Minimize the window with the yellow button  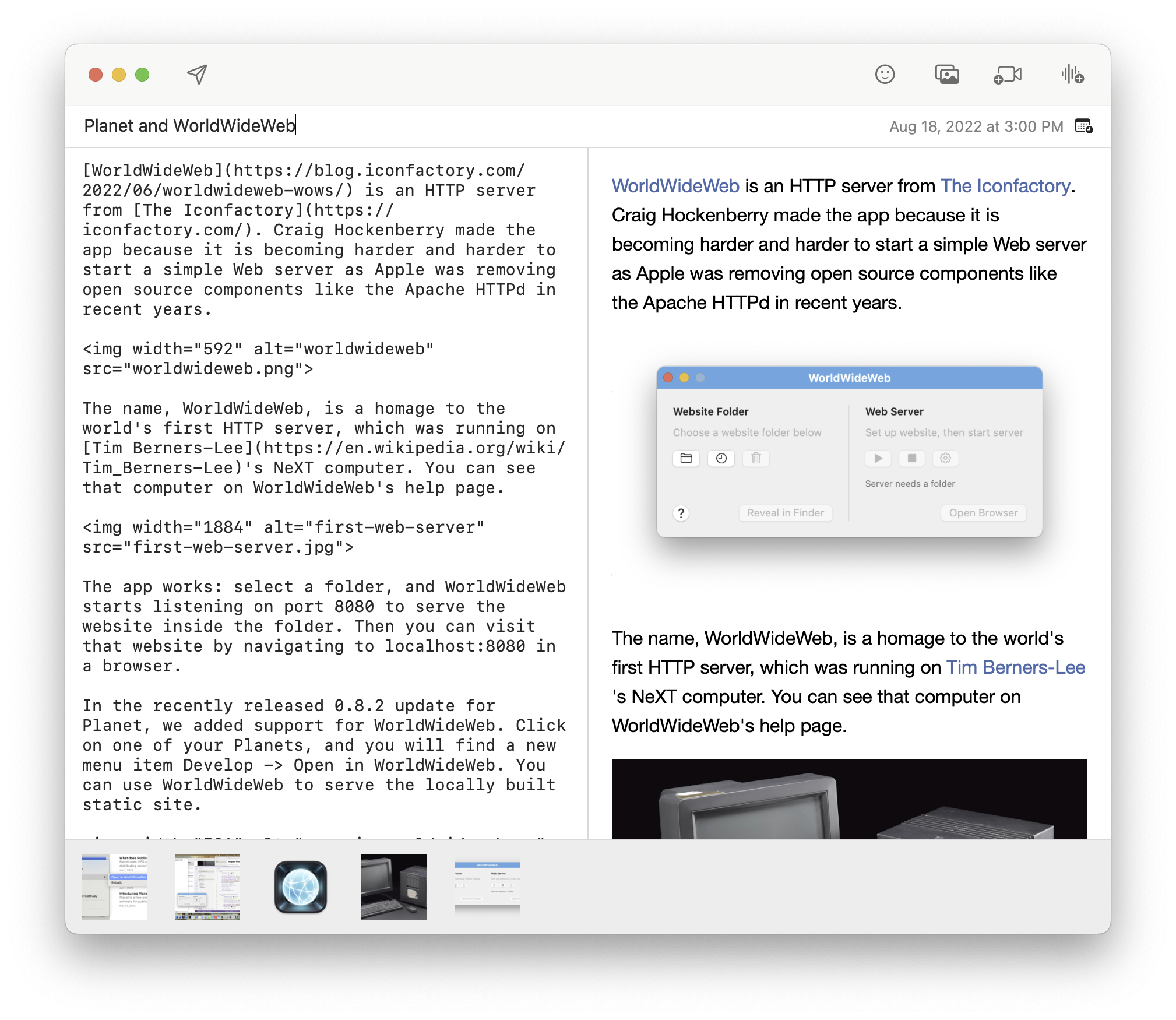[x=119, y=75]
